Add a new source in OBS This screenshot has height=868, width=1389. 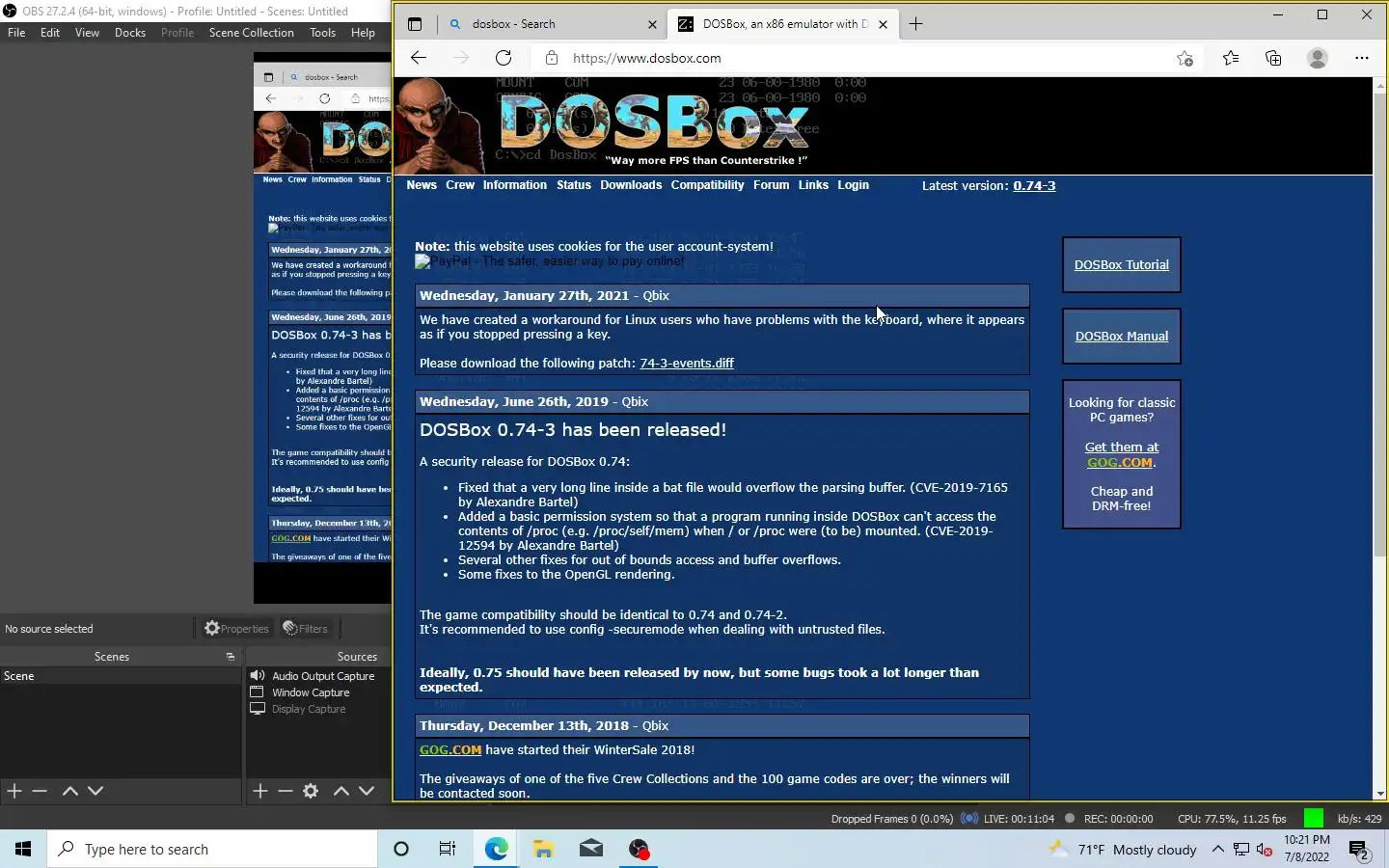(x=260, y=791)
